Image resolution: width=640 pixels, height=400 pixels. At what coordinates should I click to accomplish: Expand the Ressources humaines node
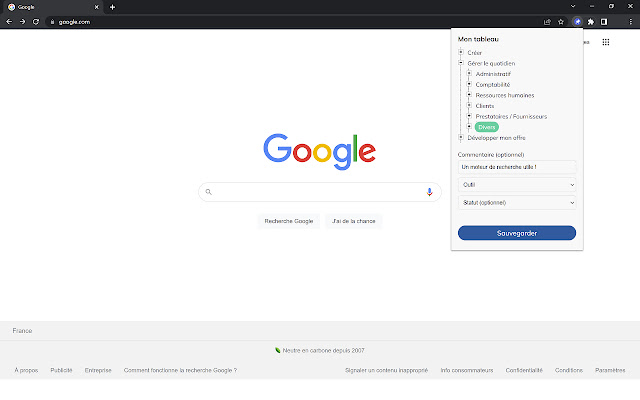(x=469, y=95)
